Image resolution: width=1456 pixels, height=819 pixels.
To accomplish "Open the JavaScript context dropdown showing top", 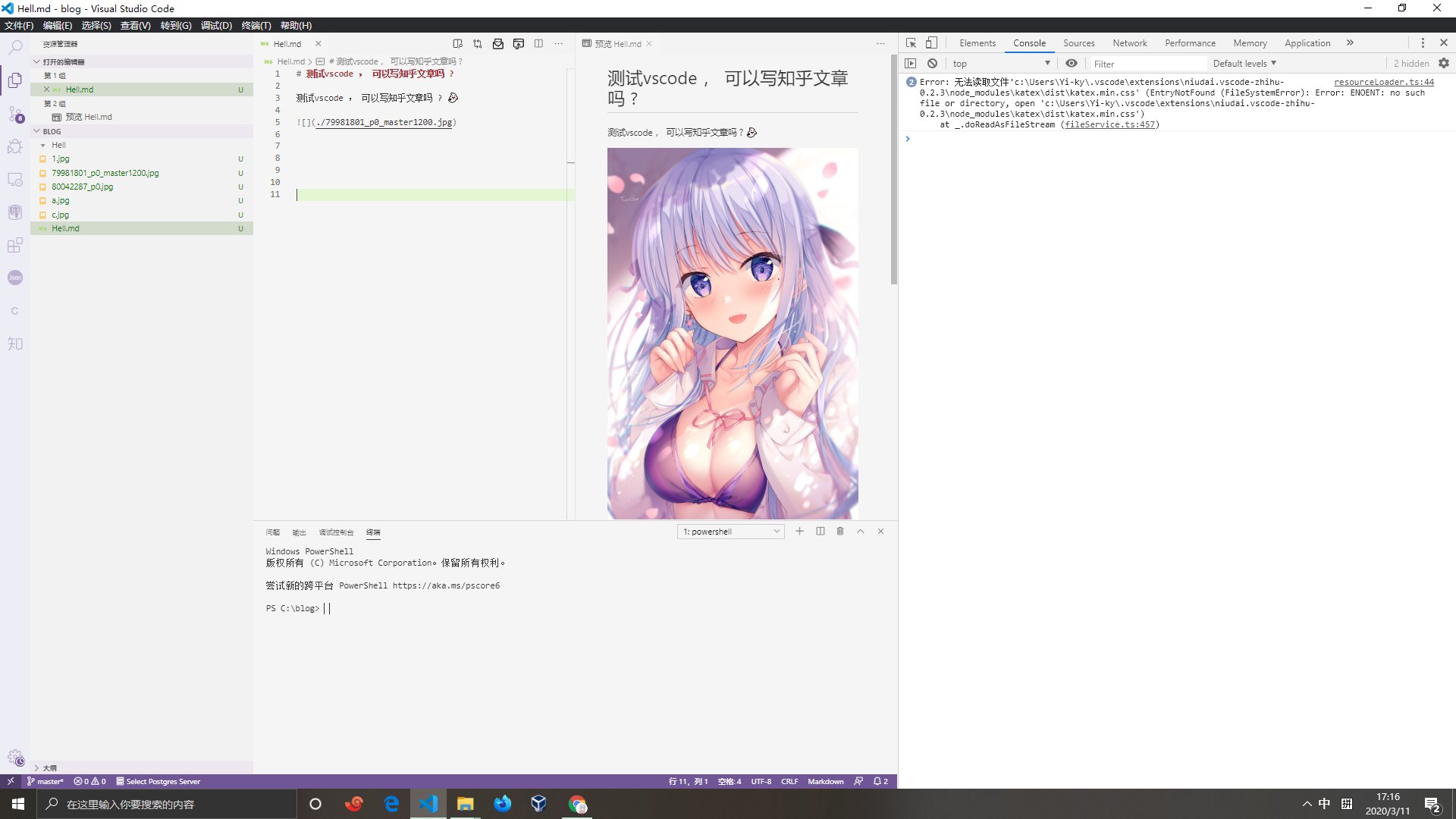I will (1001, 63).
